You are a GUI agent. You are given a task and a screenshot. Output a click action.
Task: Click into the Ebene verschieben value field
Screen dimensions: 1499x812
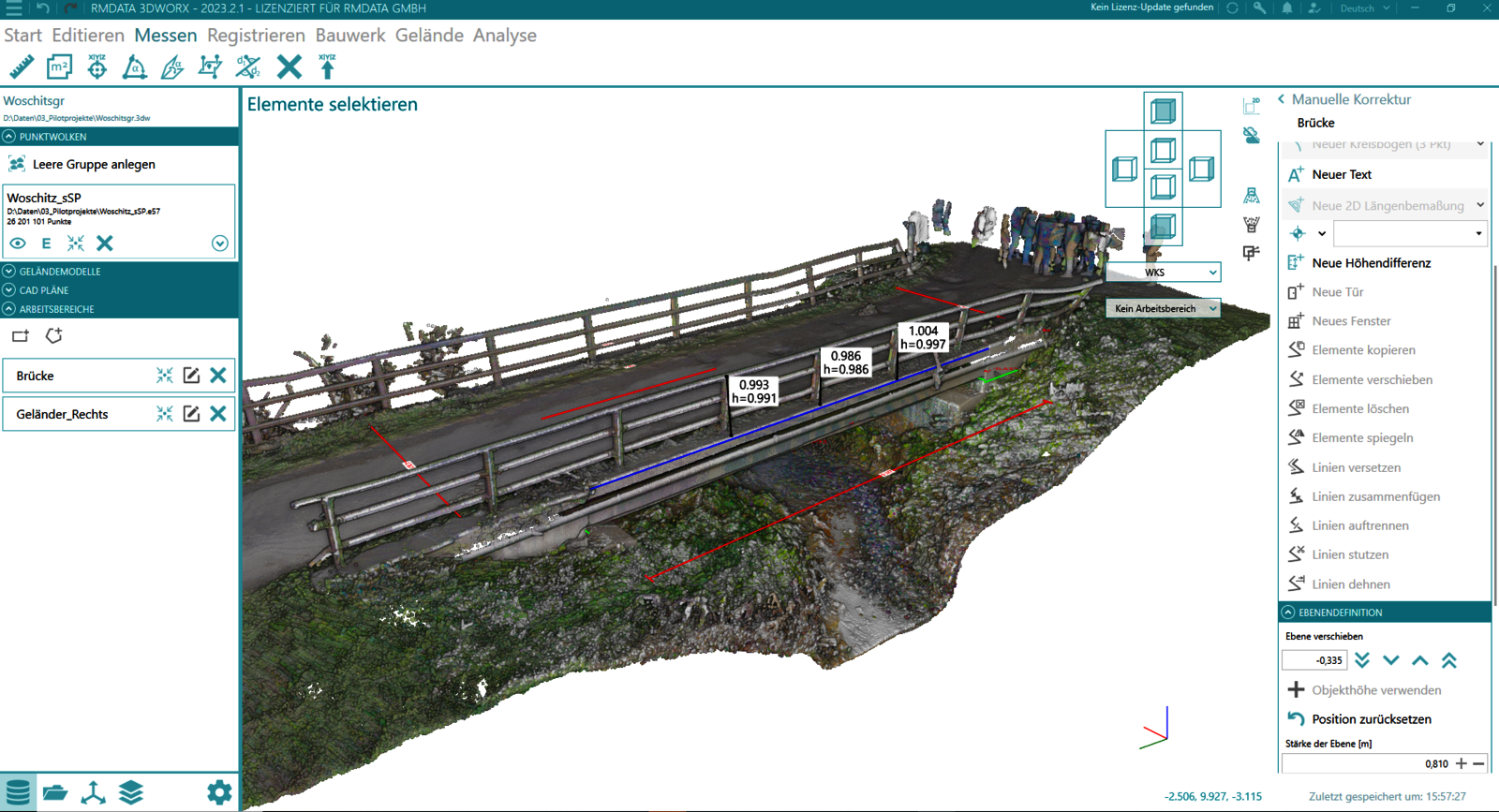pos(1314,660)
